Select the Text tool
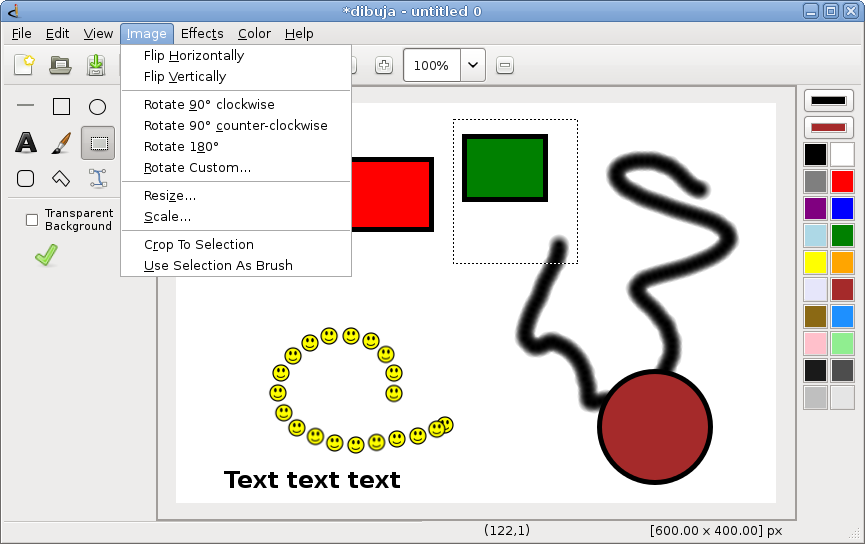865x544 pixels. (25, 143)
